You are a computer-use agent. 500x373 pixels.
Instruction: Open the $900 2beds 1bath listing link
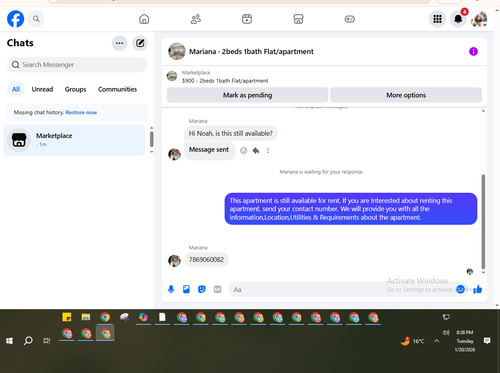[x=225, y=81]
